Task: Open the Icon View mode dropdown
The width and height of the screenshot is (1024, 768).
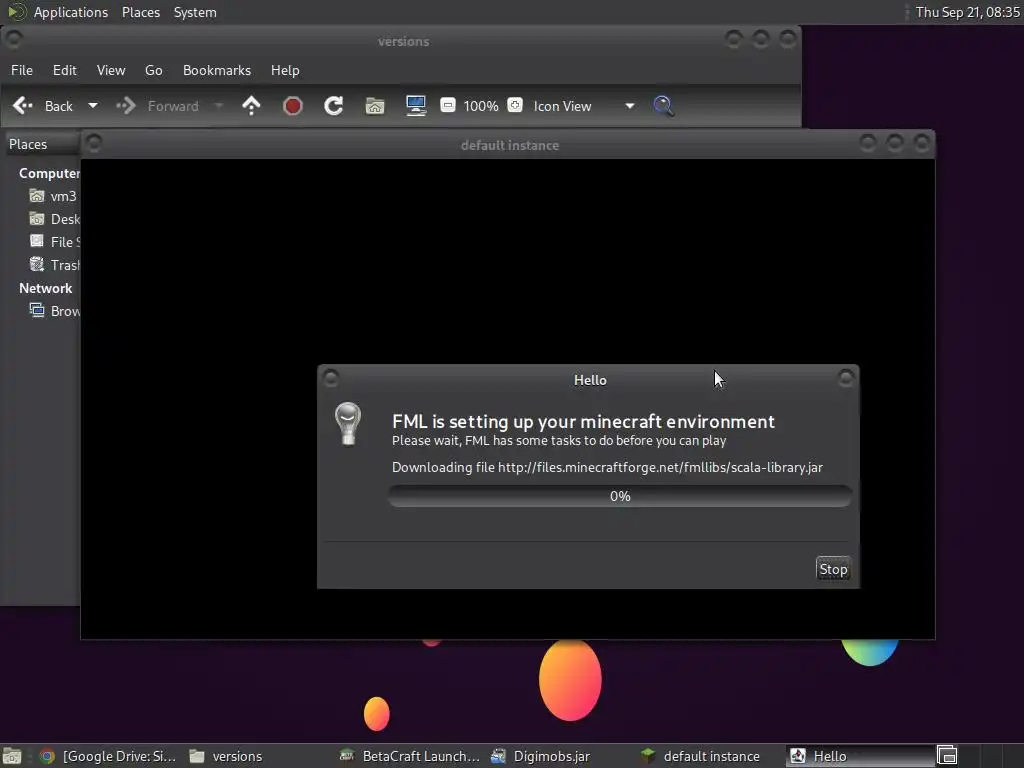Action: click(x=583, y=106)
